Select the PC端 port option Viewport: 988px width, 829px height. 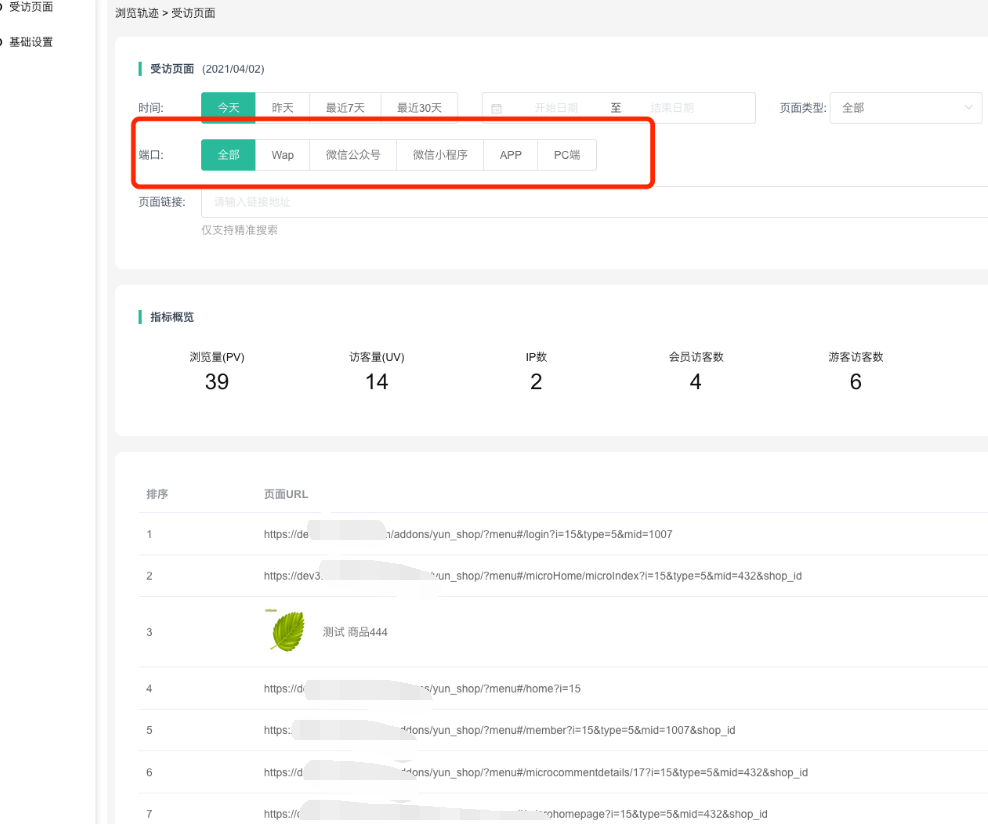567,155
